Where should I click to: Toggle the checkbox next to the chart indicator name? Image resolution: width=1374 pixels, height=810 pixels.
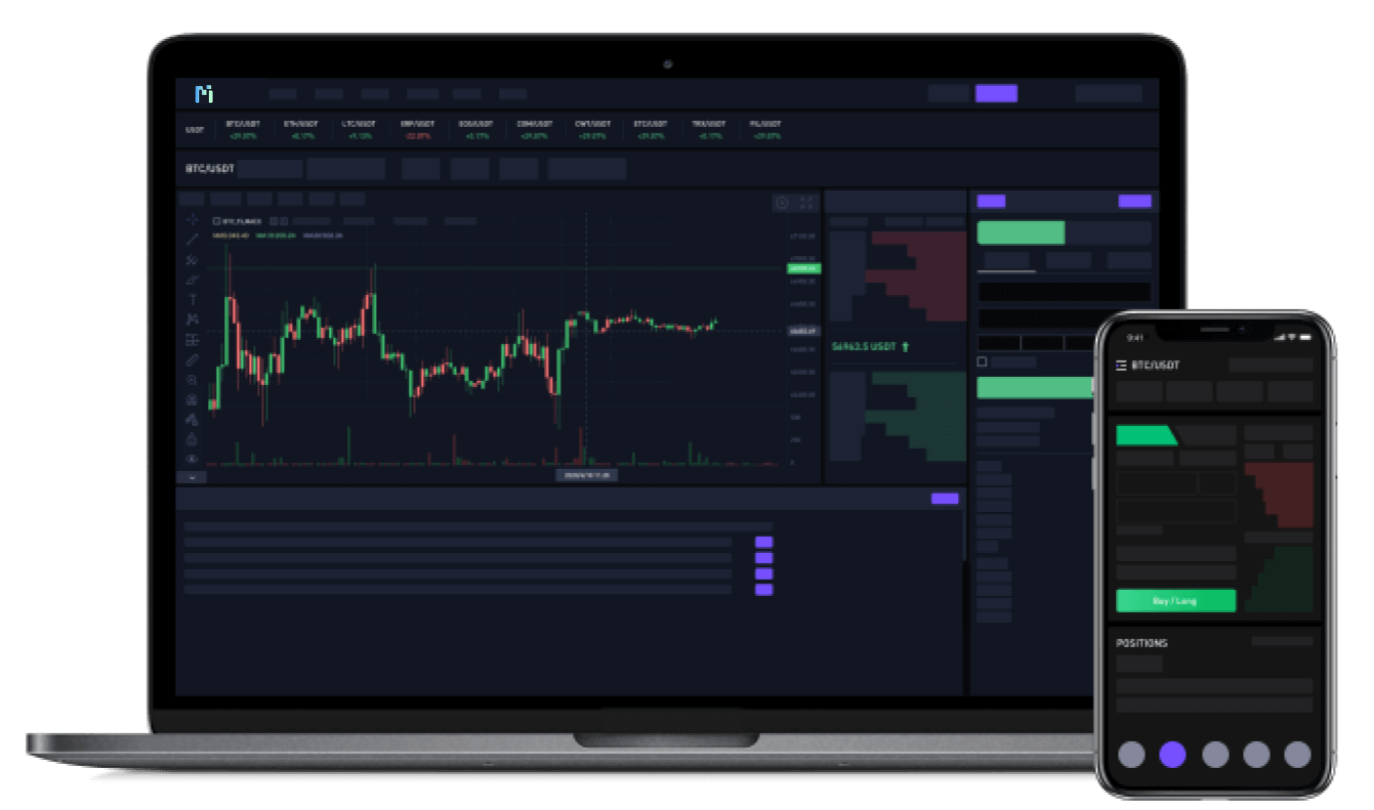click(x=217, y=221)
